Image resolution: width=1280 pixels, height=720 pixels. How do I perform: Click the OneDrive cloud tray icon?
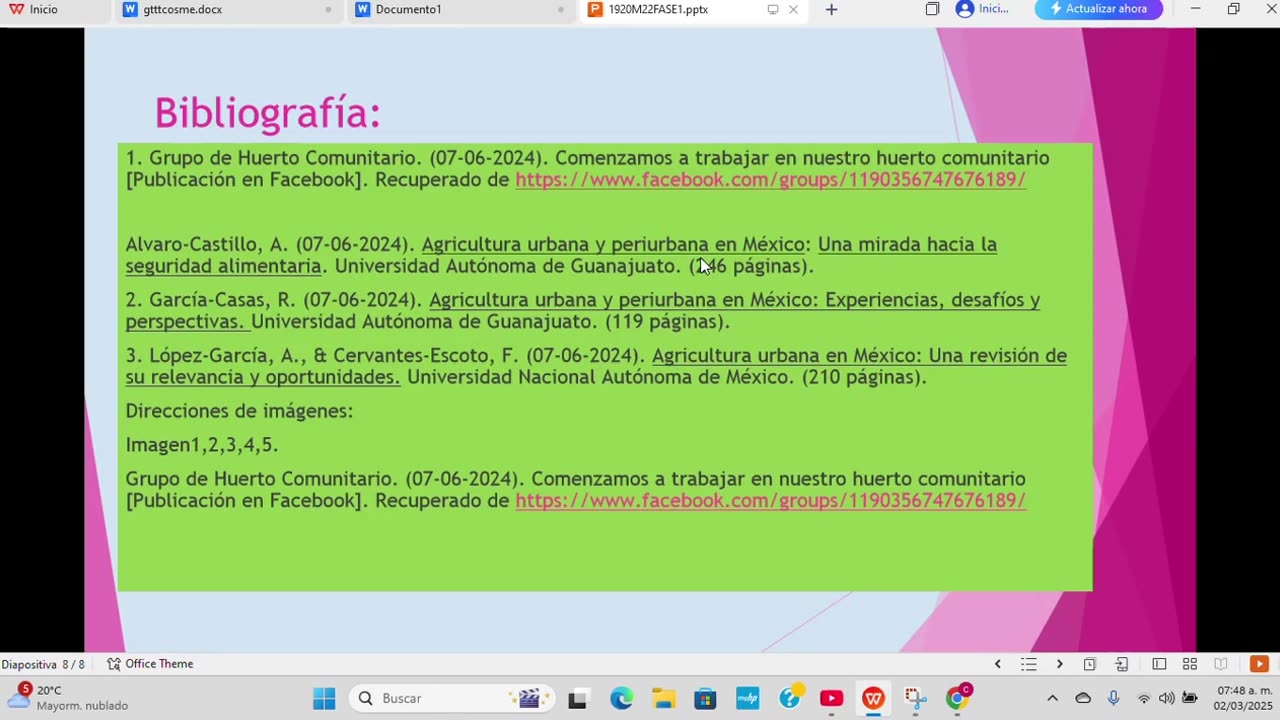[x=1083, y=698]
